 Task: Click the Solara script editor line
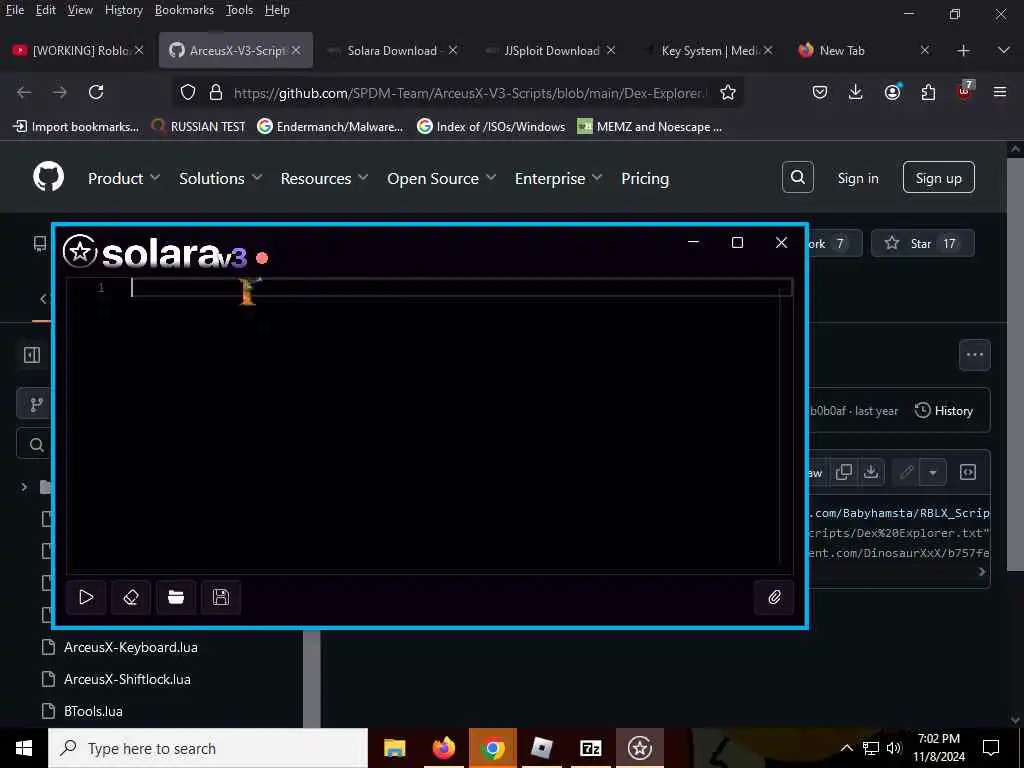pos(461,287)
